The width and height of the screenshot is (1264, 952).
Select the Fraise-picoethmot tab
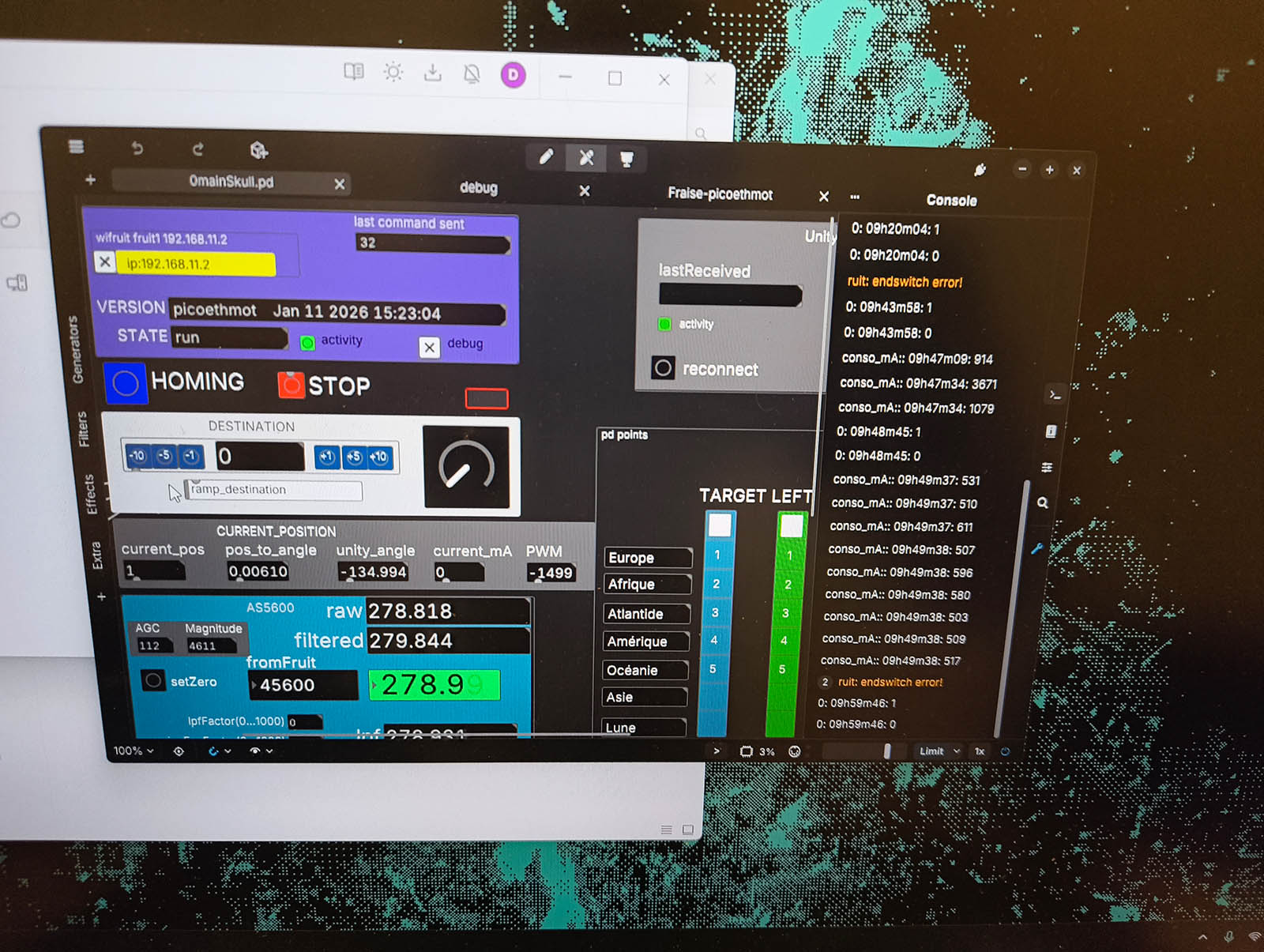point(720,194)
